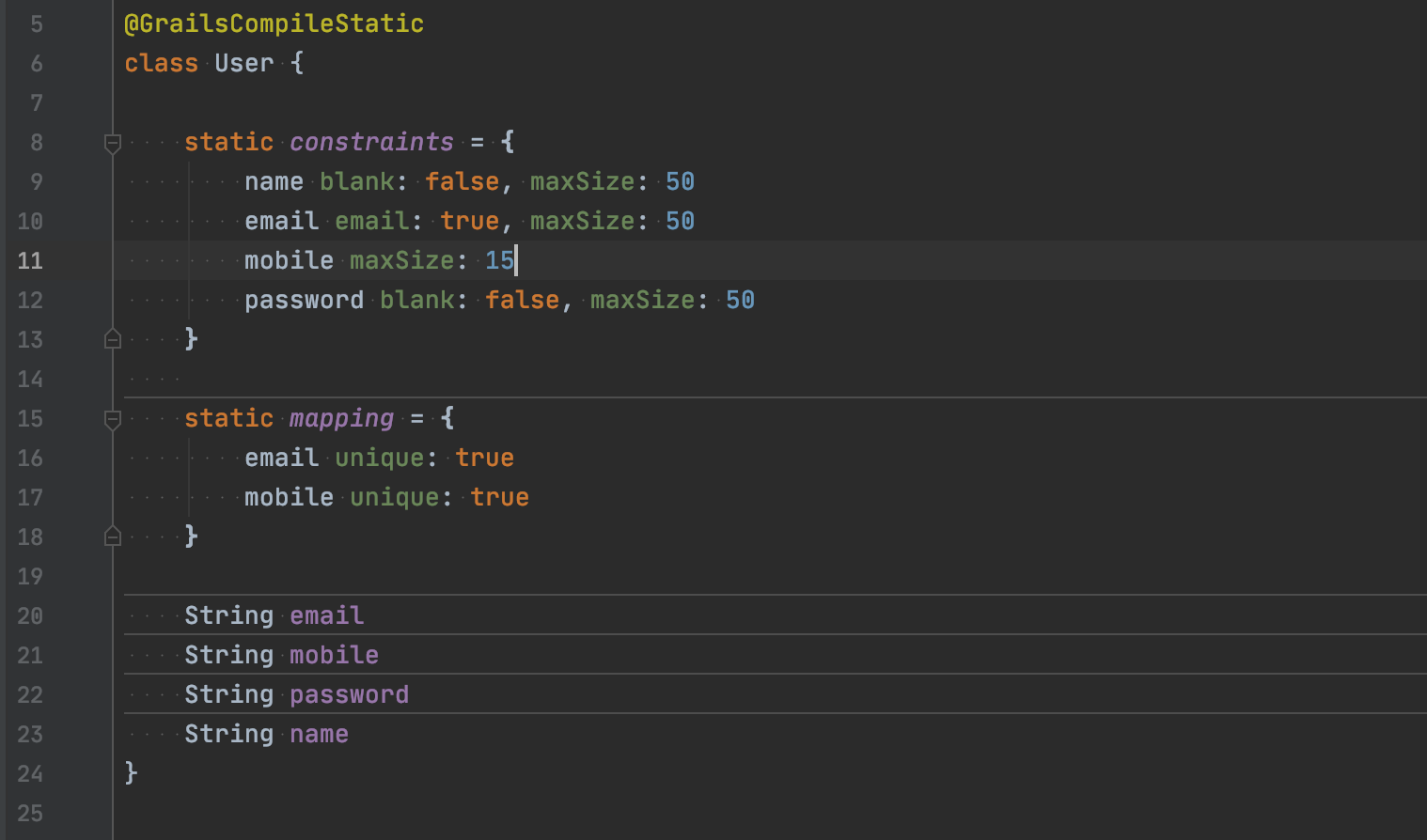The width and height of the screenshot is (1427, 840).
Task: Collapse the constraints code block fold arrow
Action: [x=112, y=143]
